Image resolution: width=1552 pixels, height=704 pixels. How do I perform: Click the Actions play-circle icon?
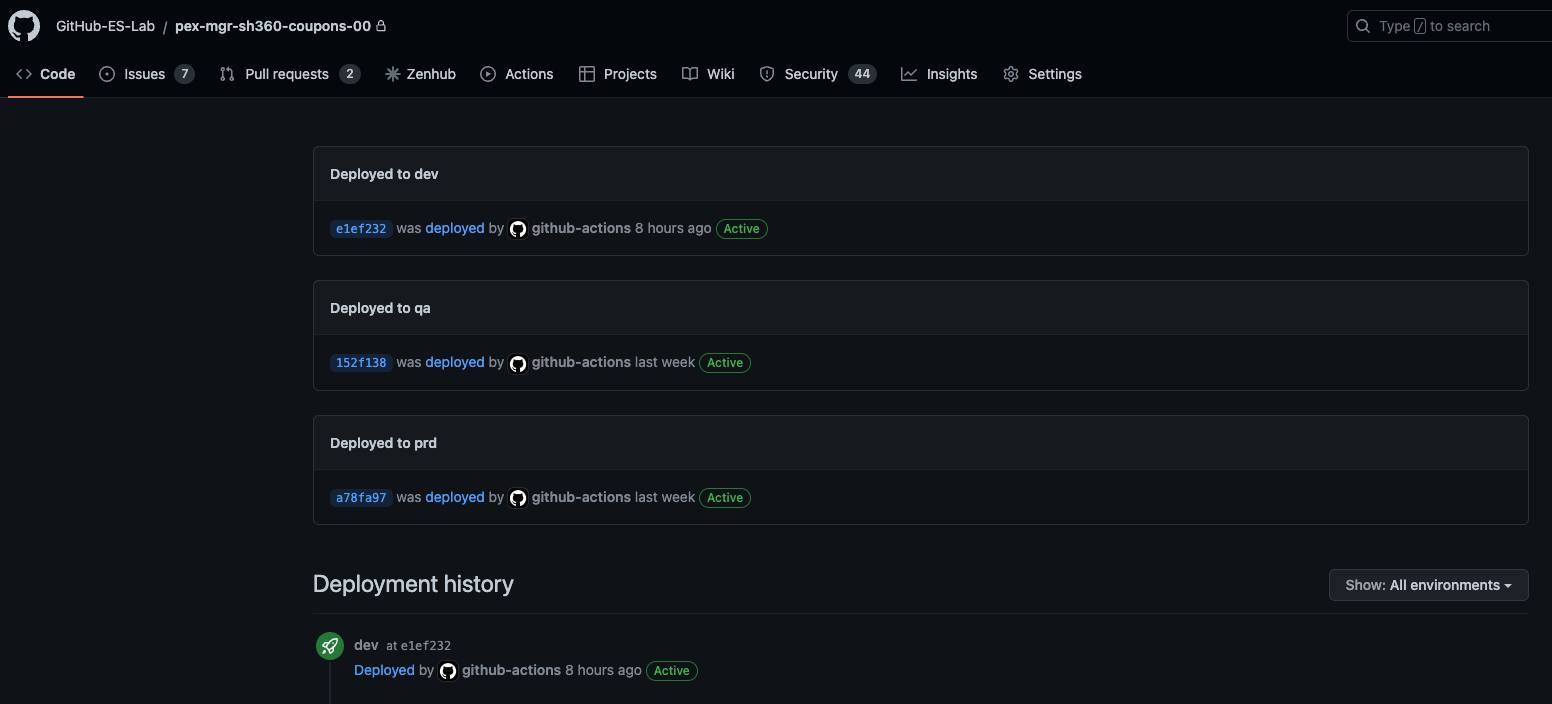coord(488,74)
